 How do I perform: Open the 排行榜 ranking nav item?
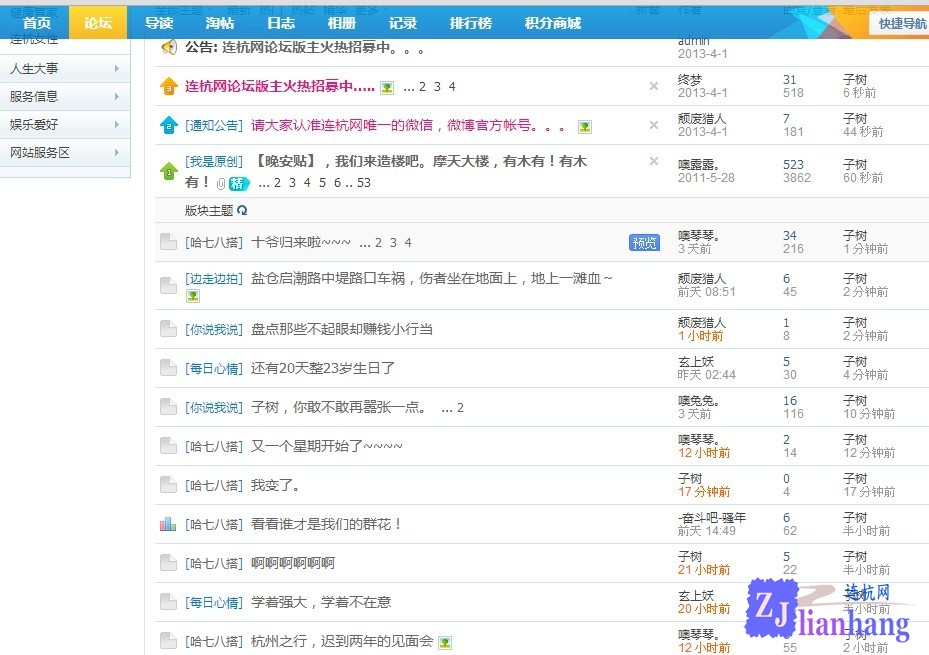[x=471, y=23]
